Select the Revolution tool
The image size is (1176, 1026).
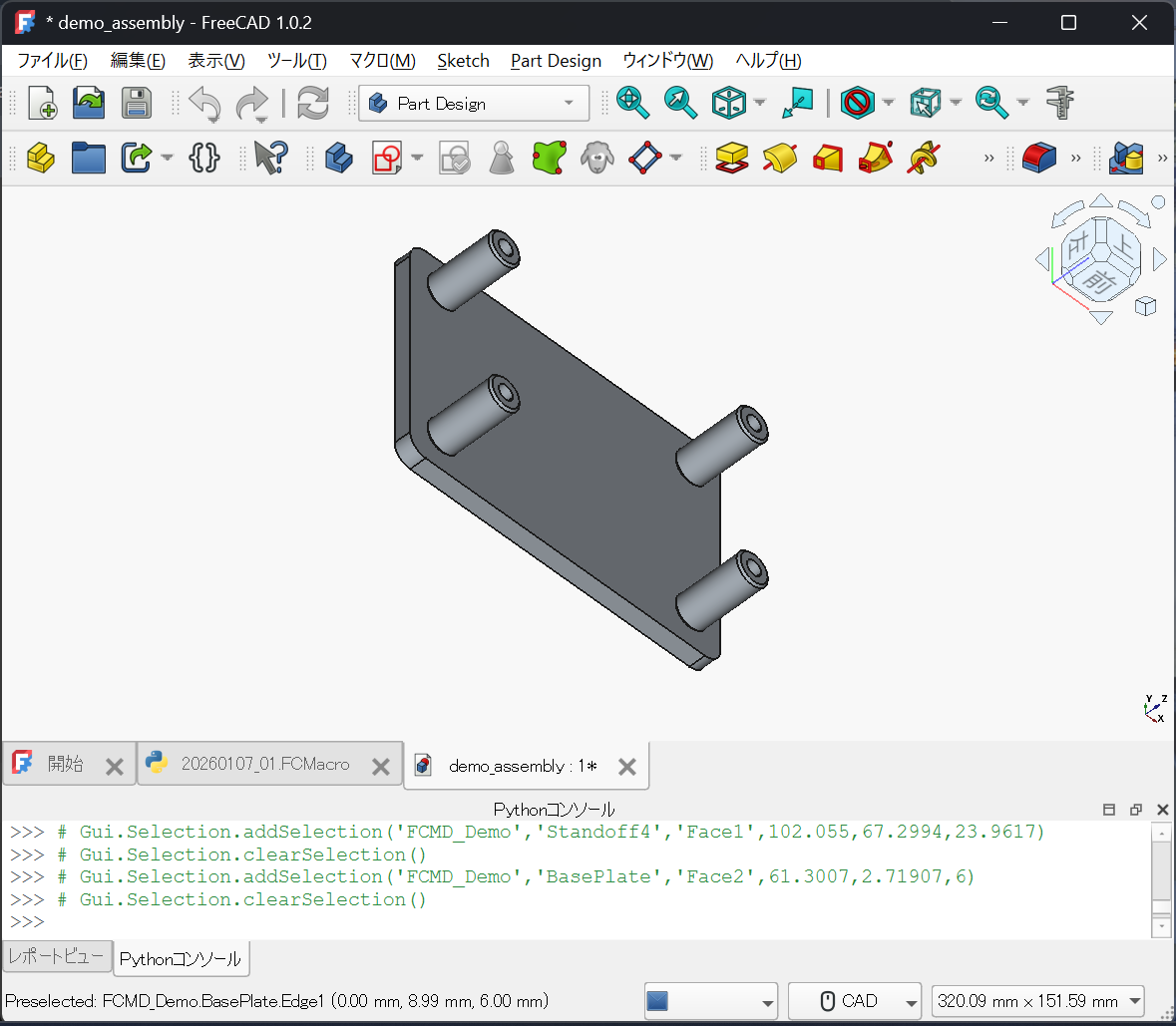[779, 158]
